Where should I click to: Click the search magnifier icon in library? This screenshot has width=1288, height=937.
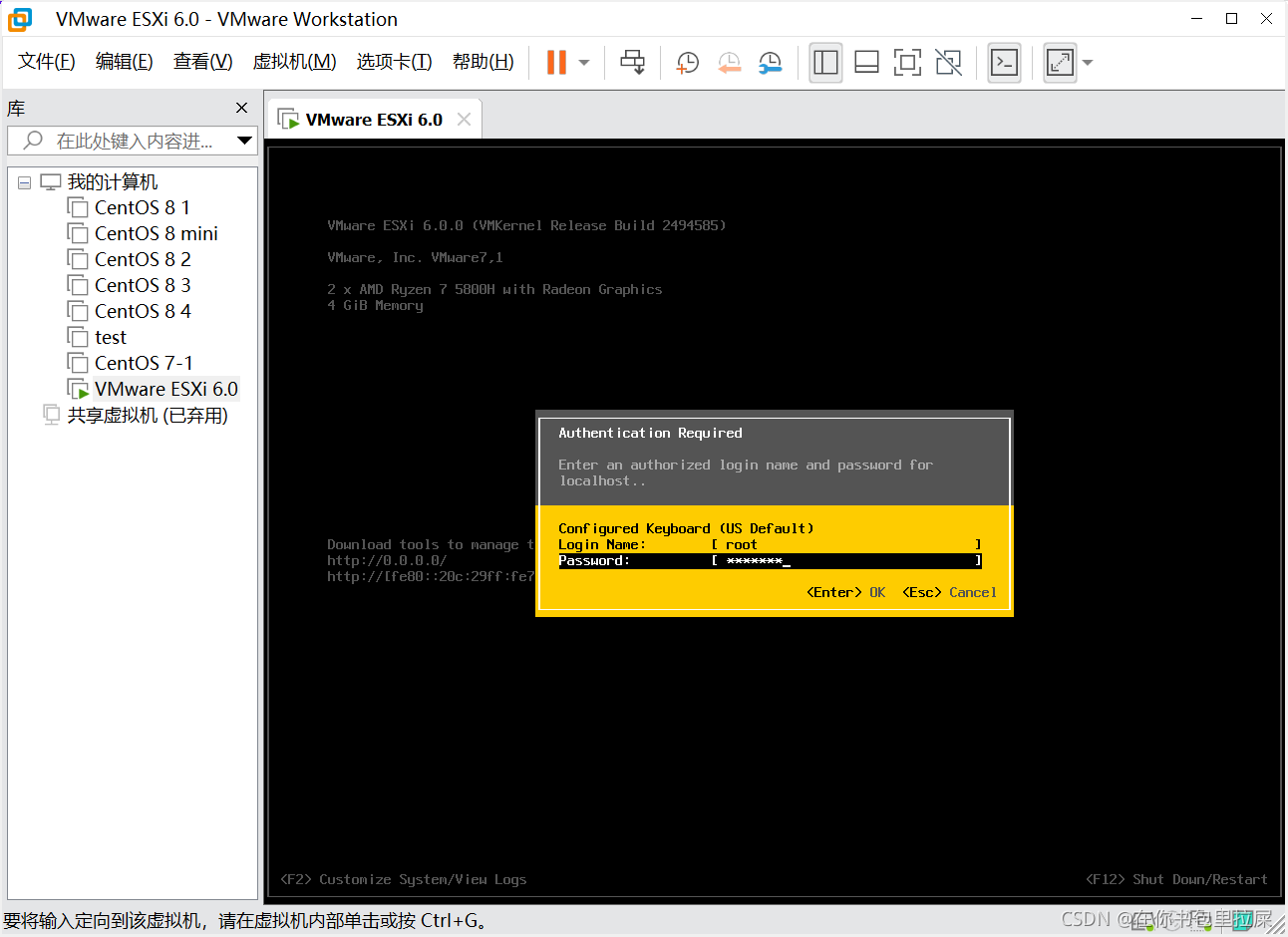pos(33,141)
